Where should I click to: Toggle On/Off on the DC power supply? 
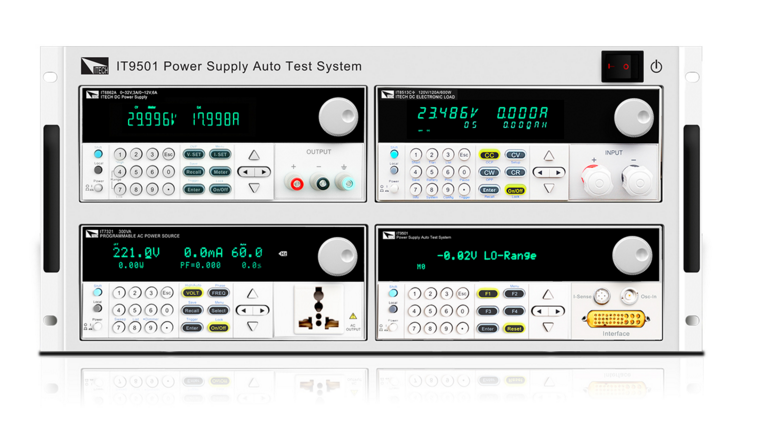(220, 189)
